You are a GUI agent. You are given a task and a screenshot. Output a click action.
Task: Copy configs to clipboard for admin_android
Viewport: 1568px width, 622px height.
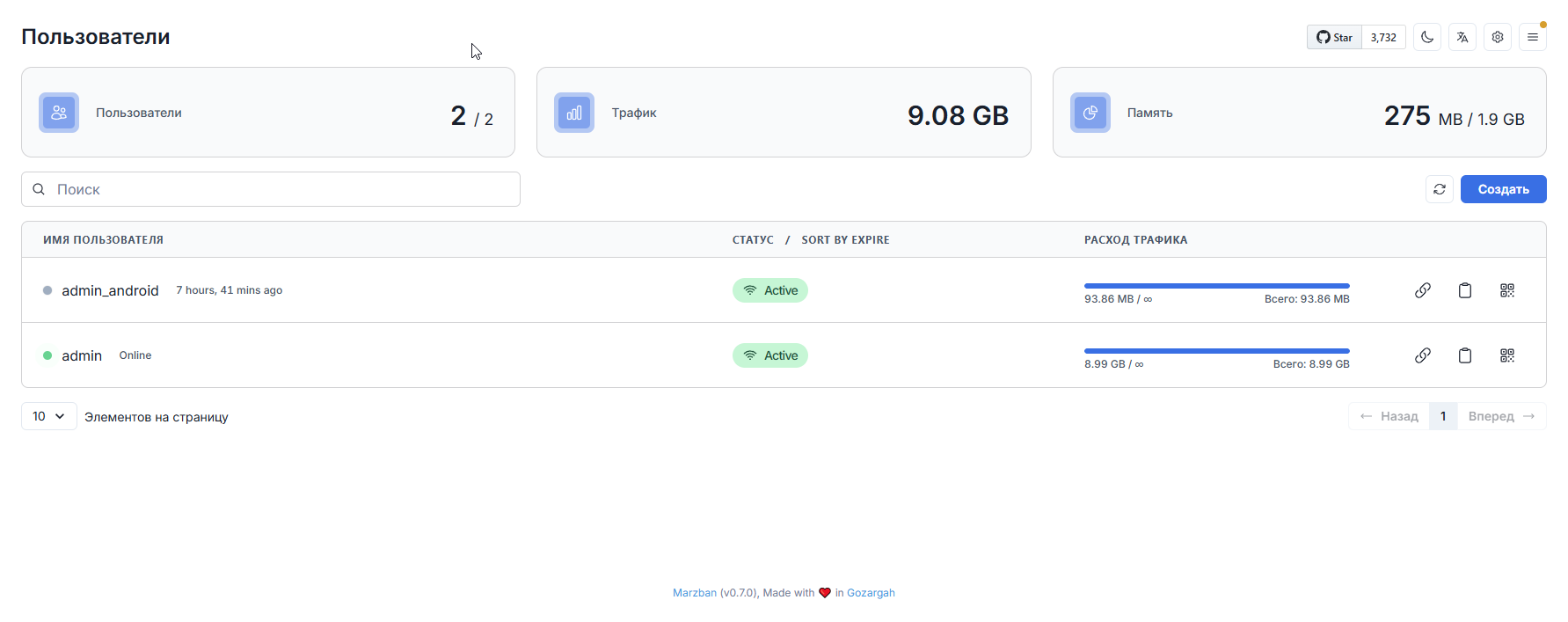pos(1464,290)
